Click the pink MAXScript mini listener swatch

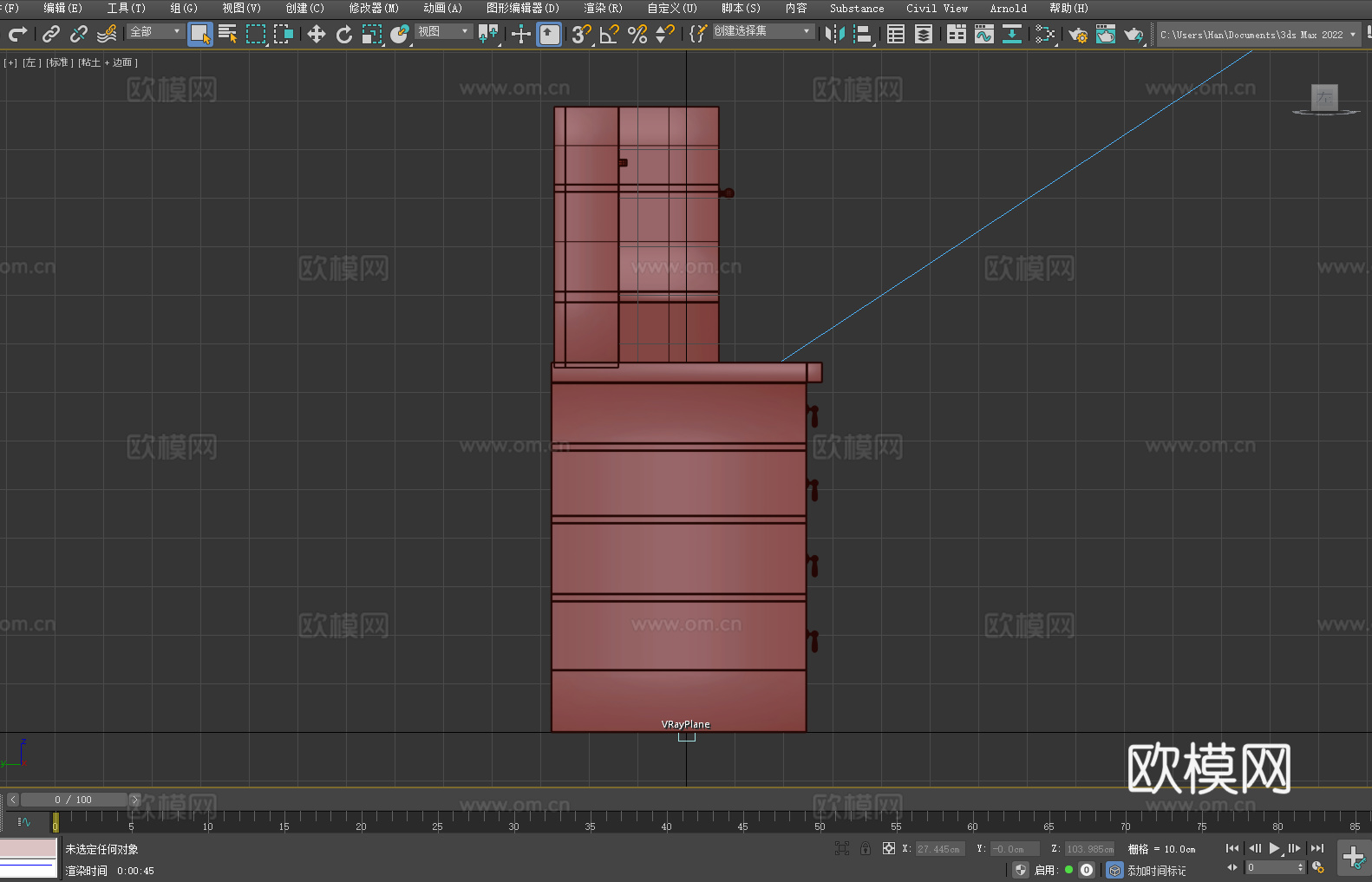pos(28,848)
